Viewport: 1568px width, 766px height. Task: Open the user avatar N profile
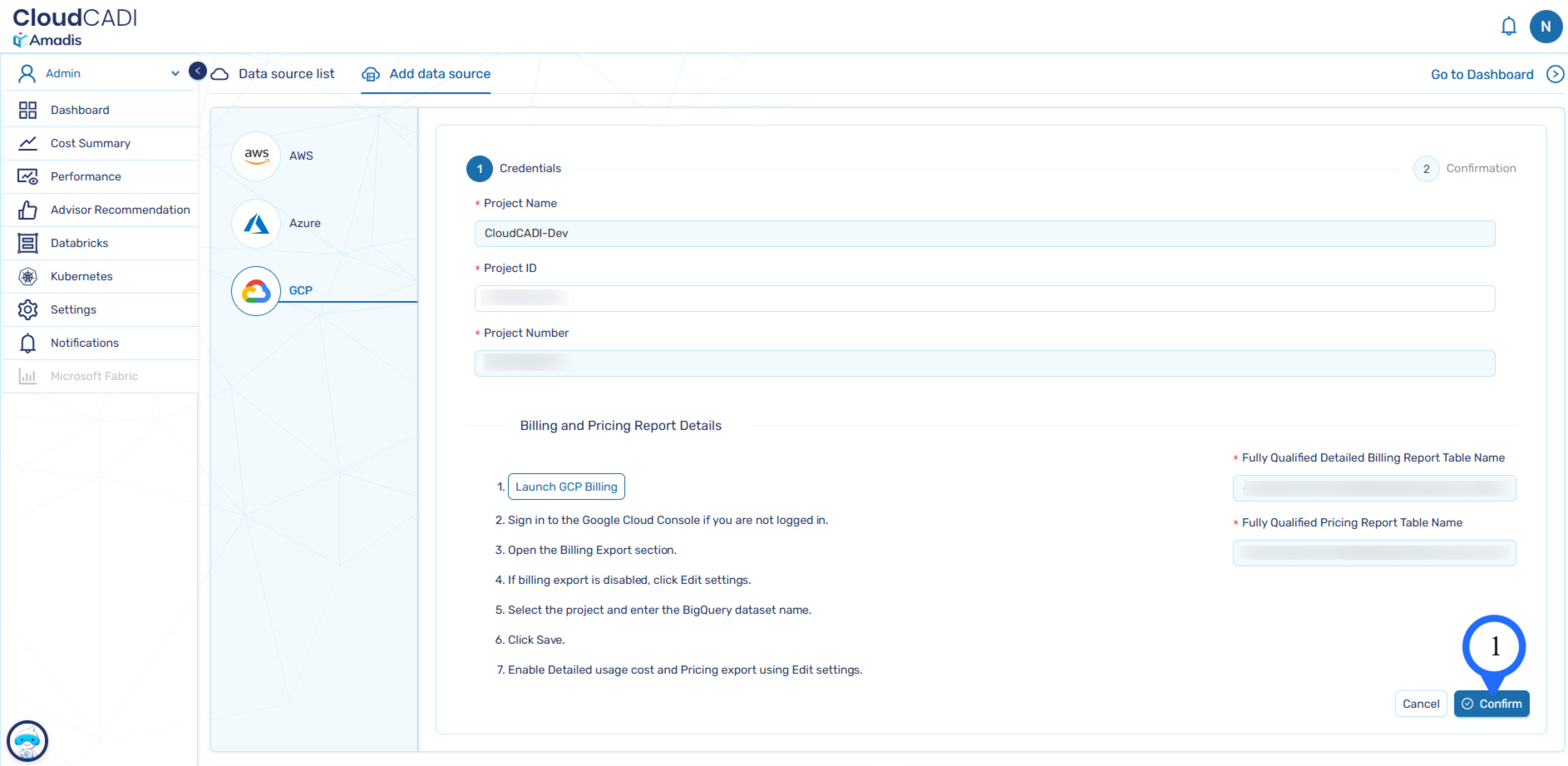1546,27
